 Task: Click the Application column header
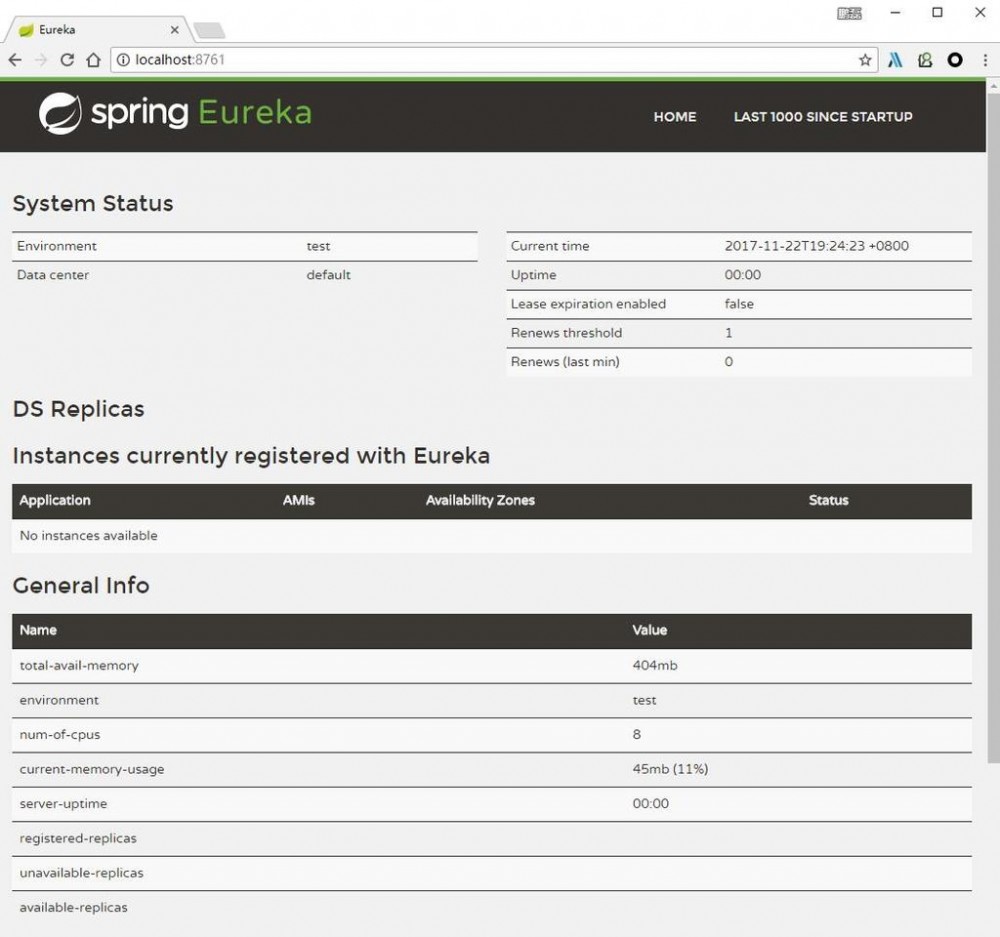(x=55, y=501)
